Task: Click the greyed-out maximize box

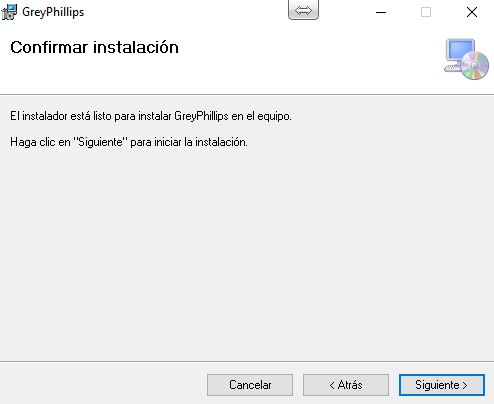Action: click(x=426, y=12)
